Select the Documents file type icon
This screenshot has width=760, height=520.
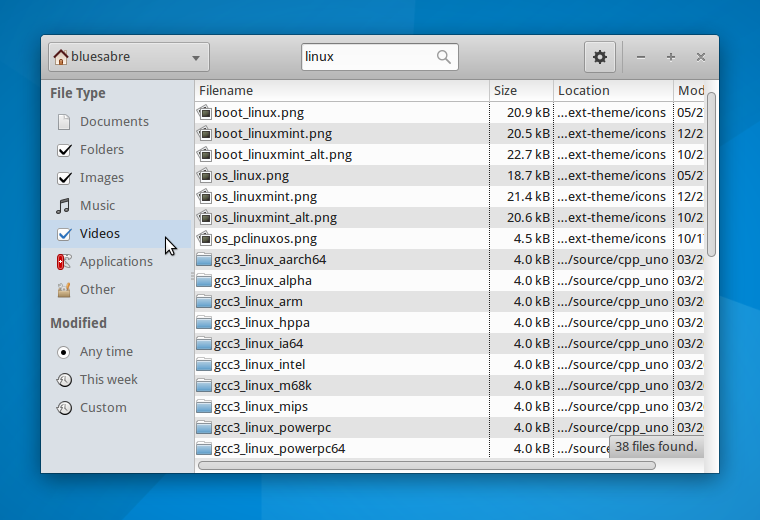pos(64,122)
